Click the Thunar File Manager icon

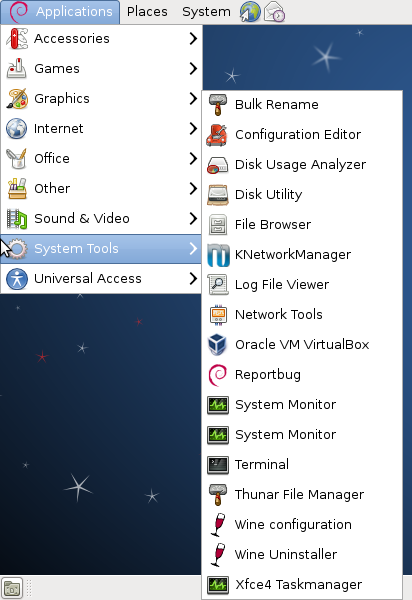(x=218, y=495)
